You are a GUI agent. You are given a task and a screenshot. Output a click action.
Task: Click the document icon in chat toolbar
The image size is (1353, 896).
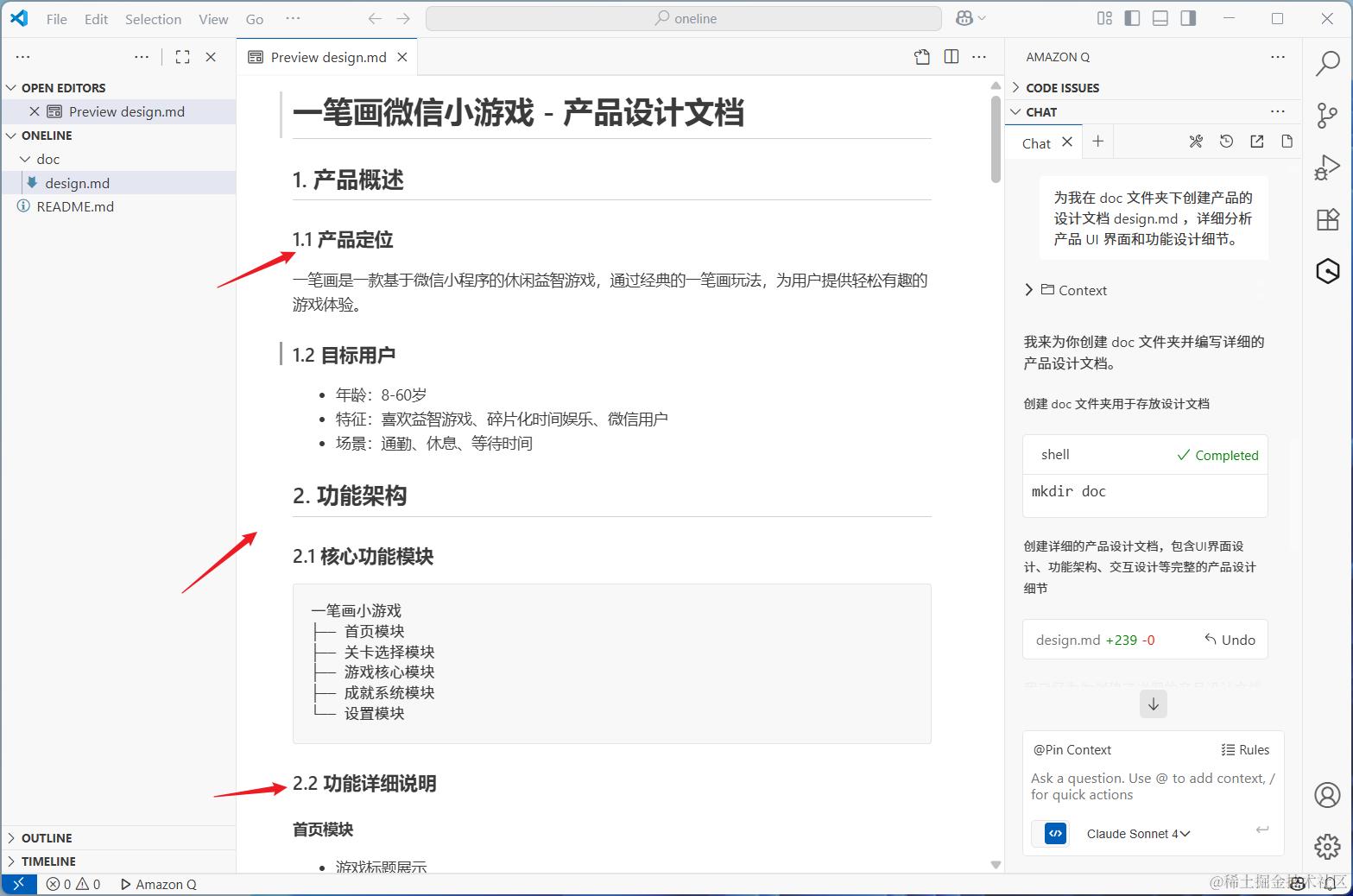(1287, 142)
